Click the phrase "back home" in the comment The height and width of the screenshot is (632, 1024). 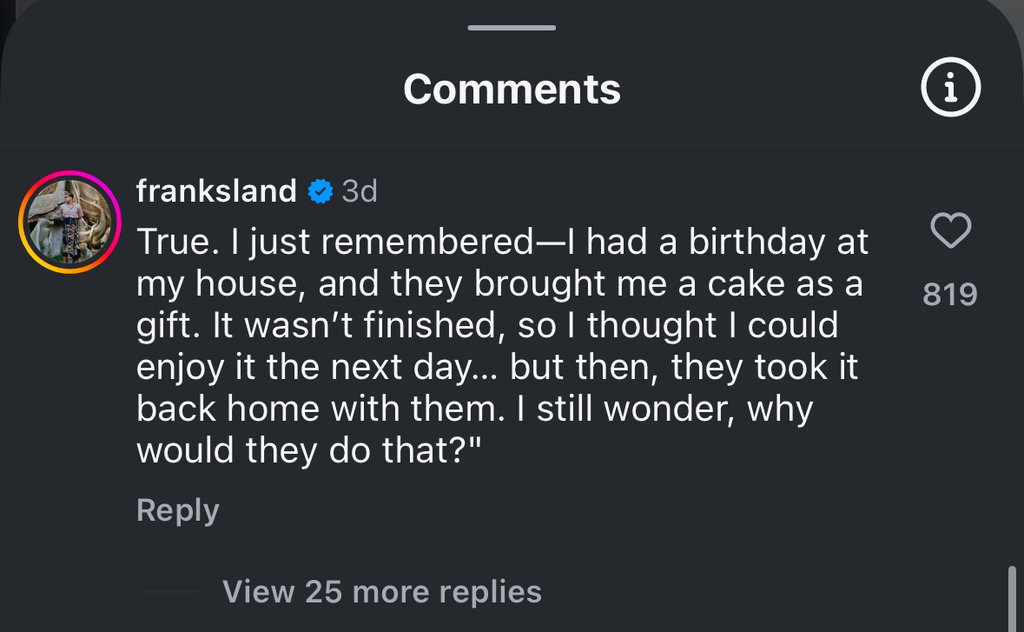coord(225,409)
